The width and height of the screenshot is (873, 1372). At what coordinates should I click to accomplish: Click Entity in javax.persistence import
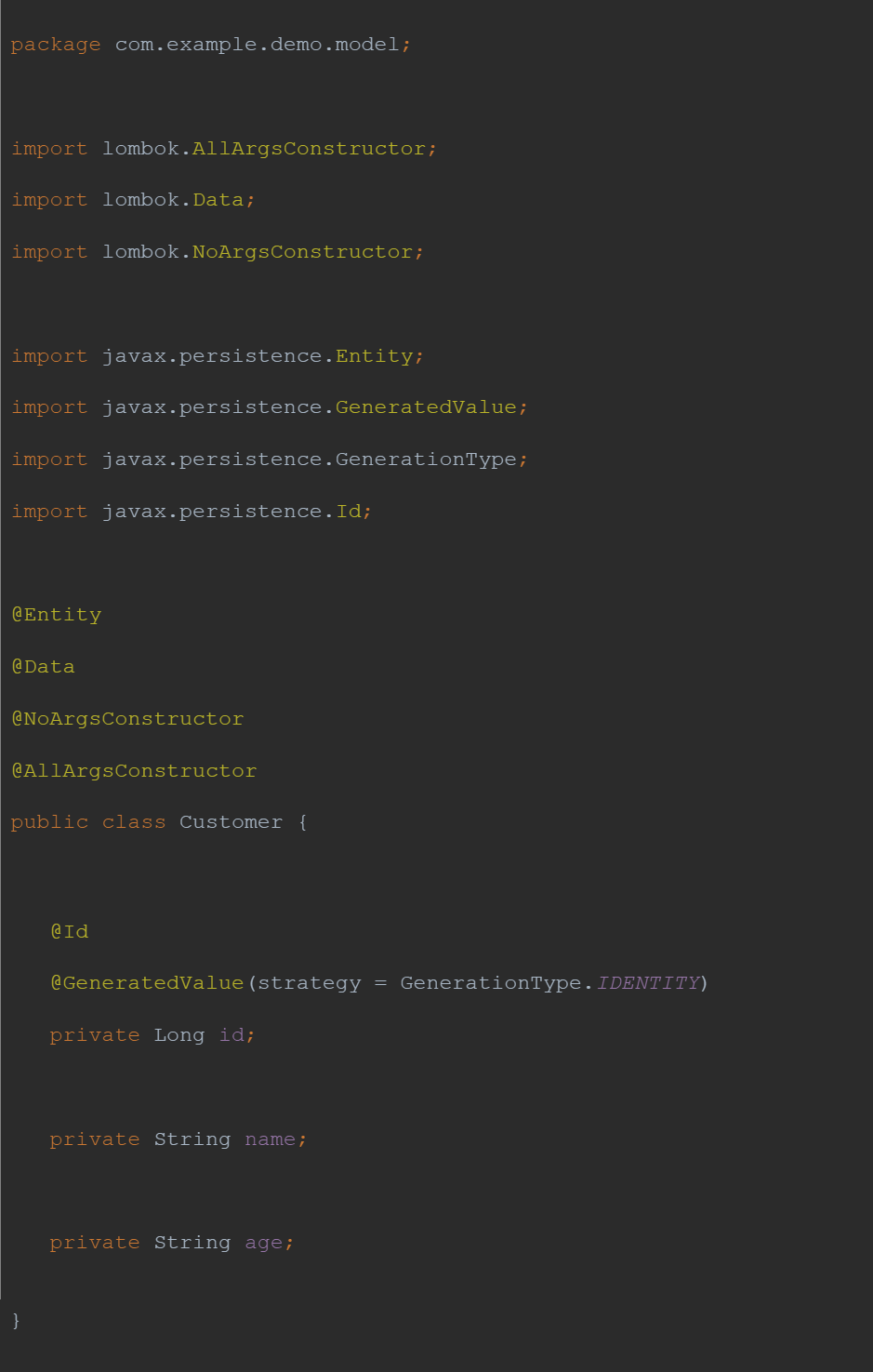coord(375,357)
